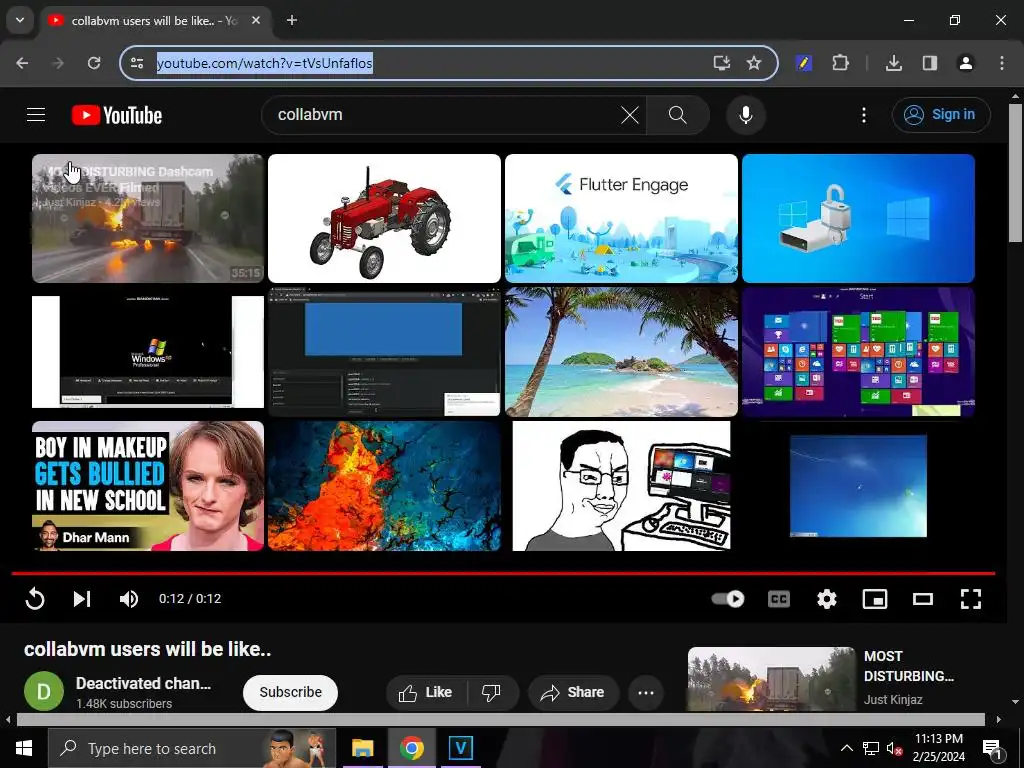Open YouTube hamburger guide menu
This screenshot has height=768, width=1024.
(36, 115)
